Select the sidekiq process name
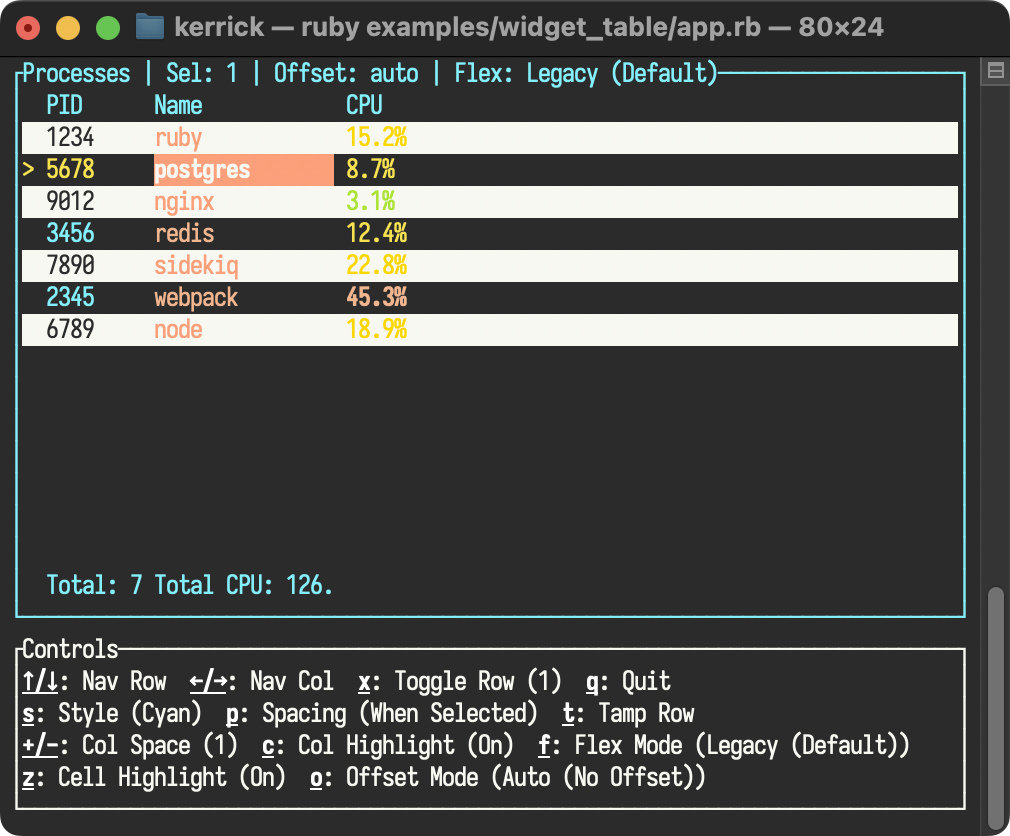The width and height of the screenshot is (1010, 836). click(x=196, y=265)
